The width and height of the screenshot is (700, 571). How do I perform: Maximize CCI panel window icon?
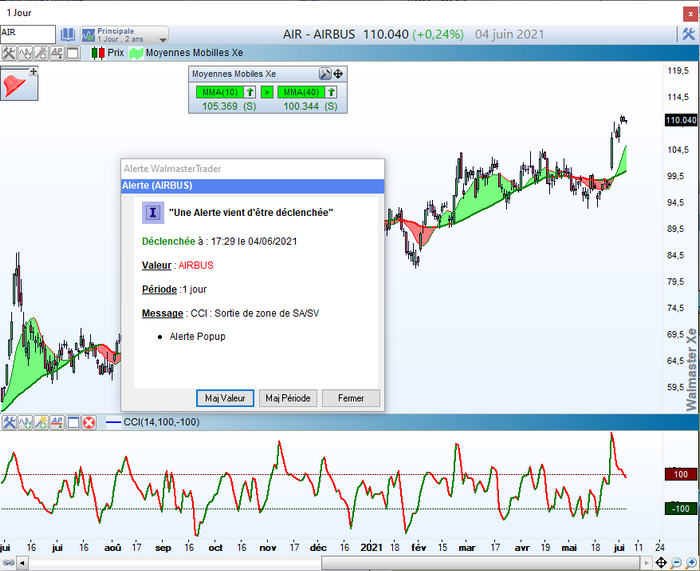[73, 422]
